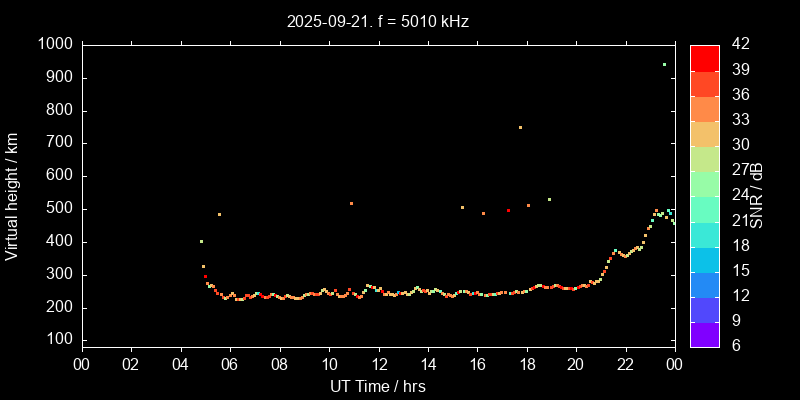This screenshot has width=800, height=400.
Task: Click the 'UT Time / hrs' axis label
Action: point(377,385)
